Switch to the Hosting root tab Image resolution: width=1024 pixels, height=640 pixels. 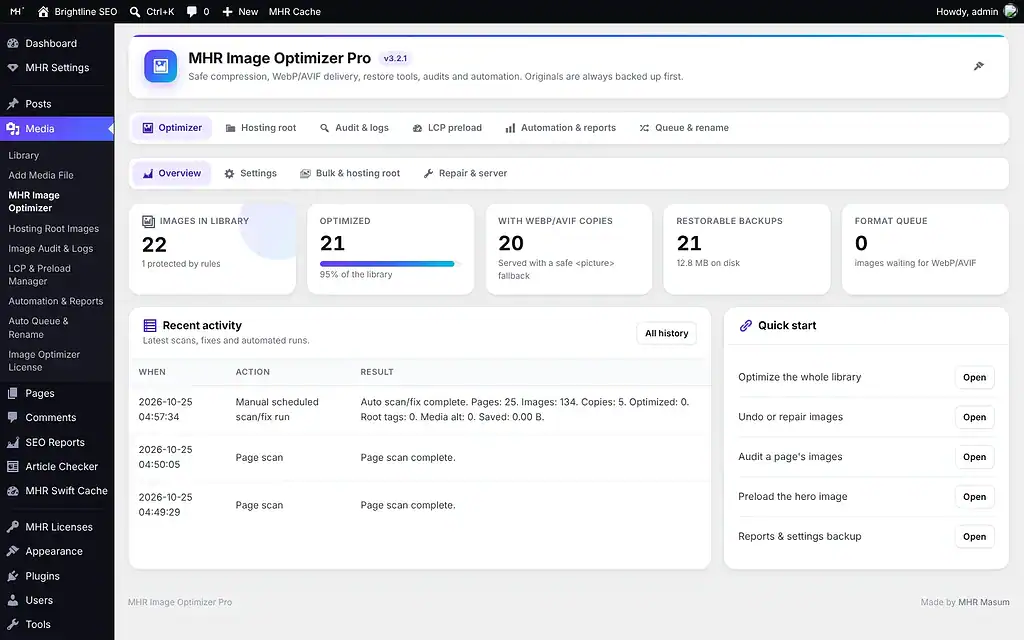(x=261, y=128)
